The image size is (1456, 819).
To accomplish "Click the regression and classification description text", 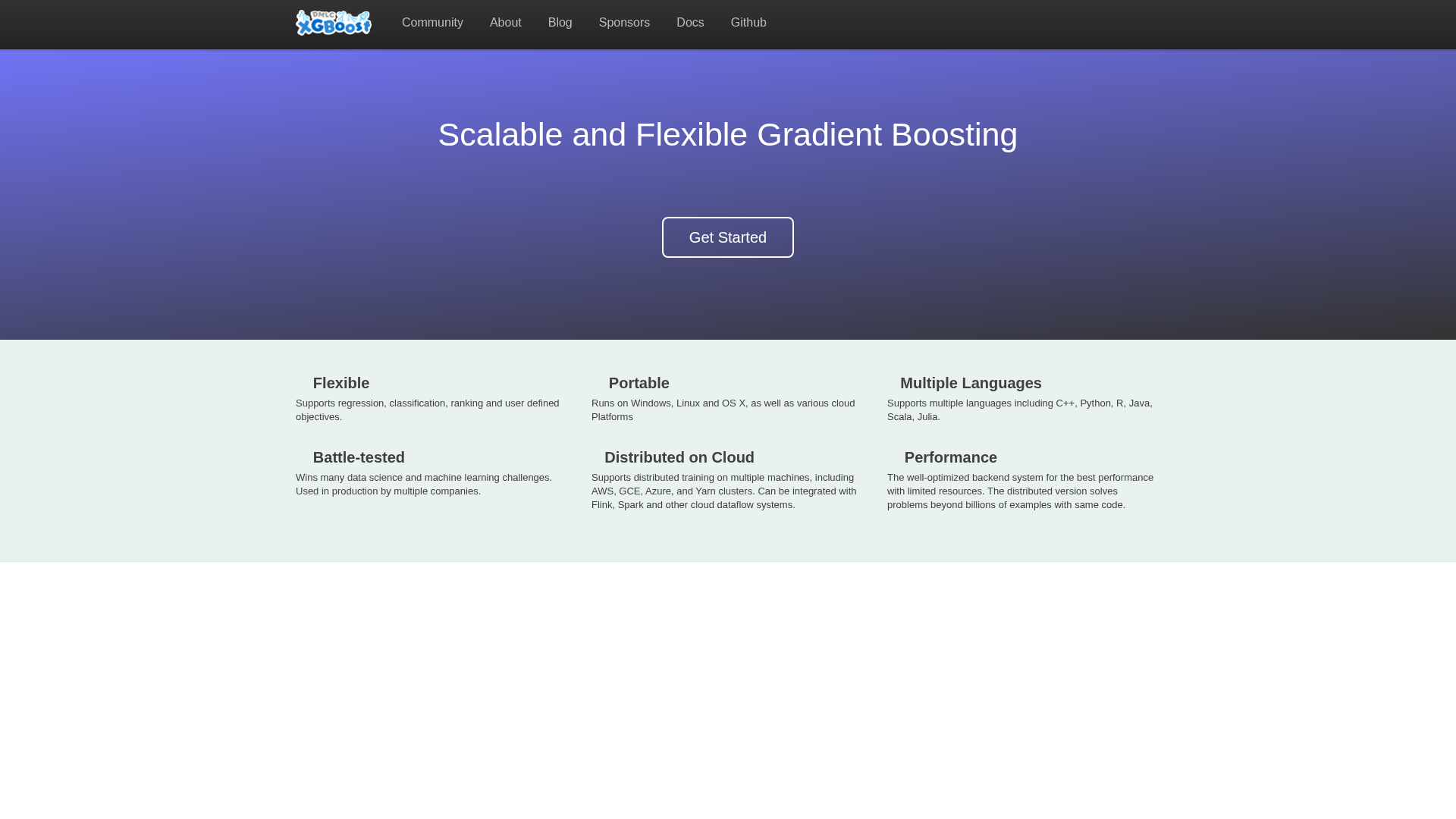I will pos(427,409).
